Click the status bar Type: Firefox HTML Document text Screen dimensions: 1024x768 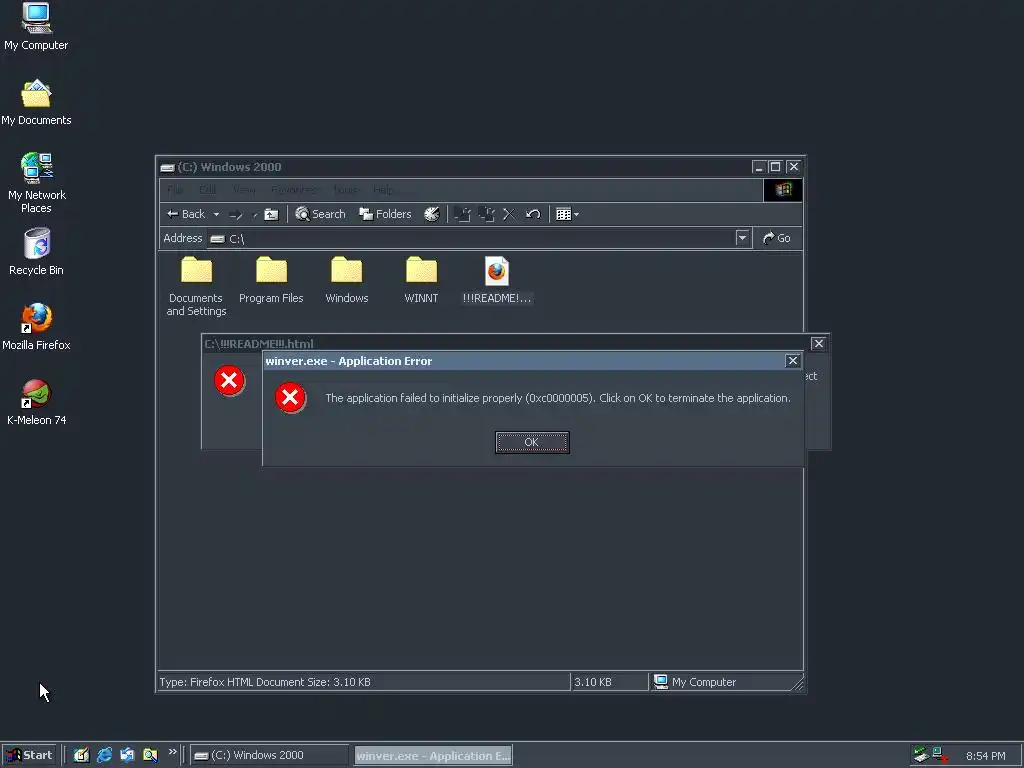coord(264,682)
